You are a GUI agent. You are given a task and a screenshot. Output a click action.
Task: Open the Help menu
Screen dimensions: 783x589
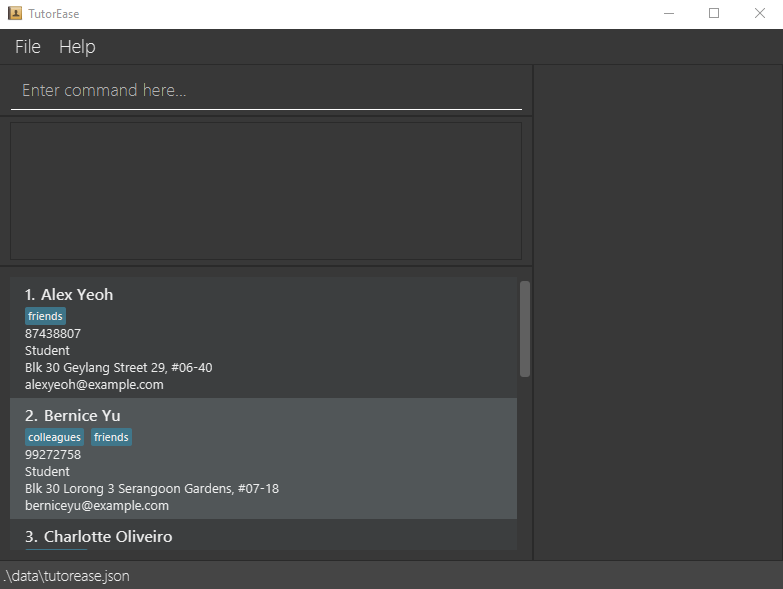(x=77, y=47)
